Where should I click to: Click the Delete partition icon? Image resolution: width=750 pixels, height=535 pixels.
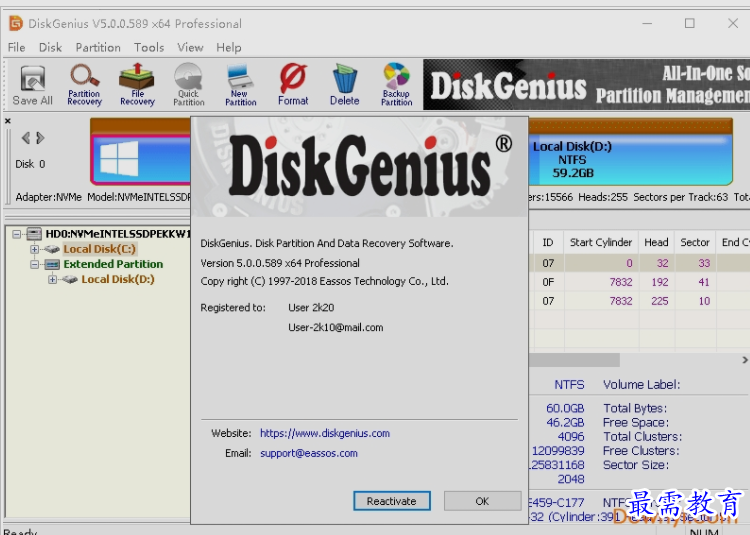(344, 85)
